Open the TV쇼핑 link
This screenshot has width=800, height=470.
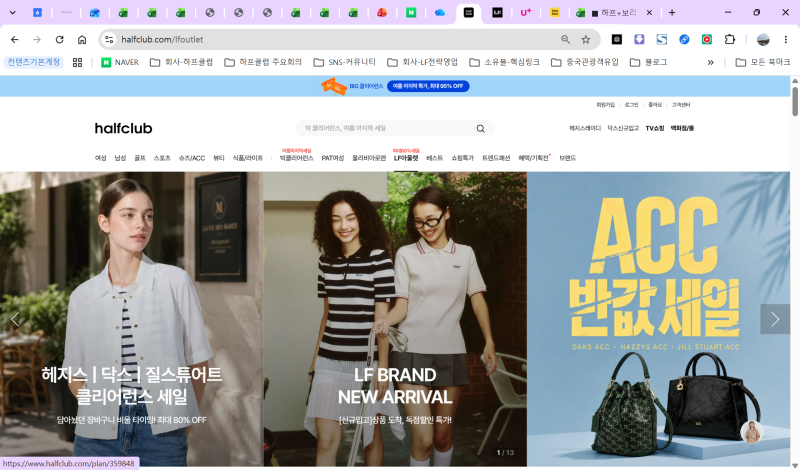point(655,129)
